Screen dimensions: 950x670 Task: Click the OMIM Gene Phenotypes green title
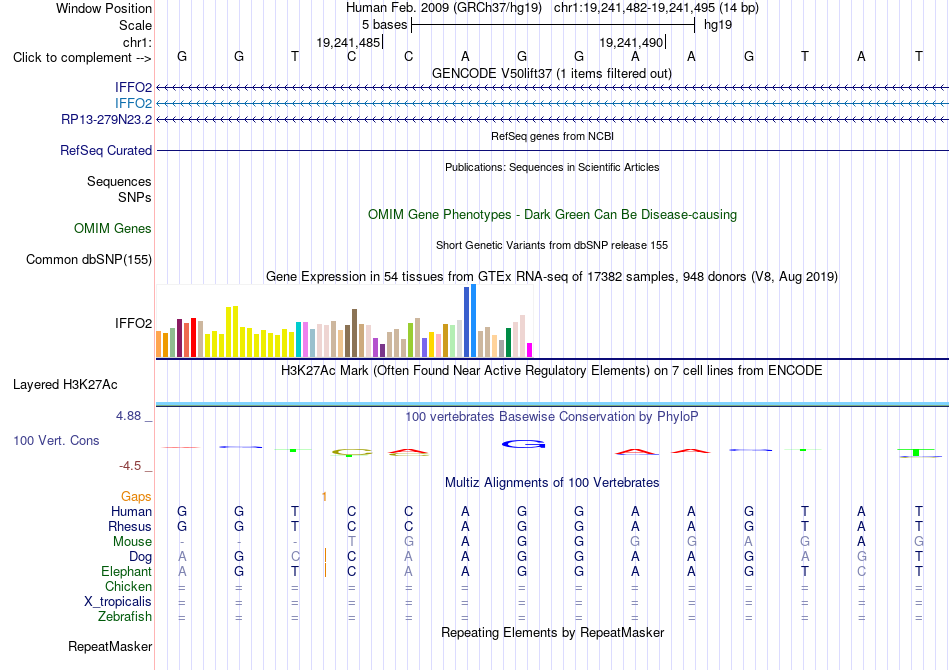point(552,214)
